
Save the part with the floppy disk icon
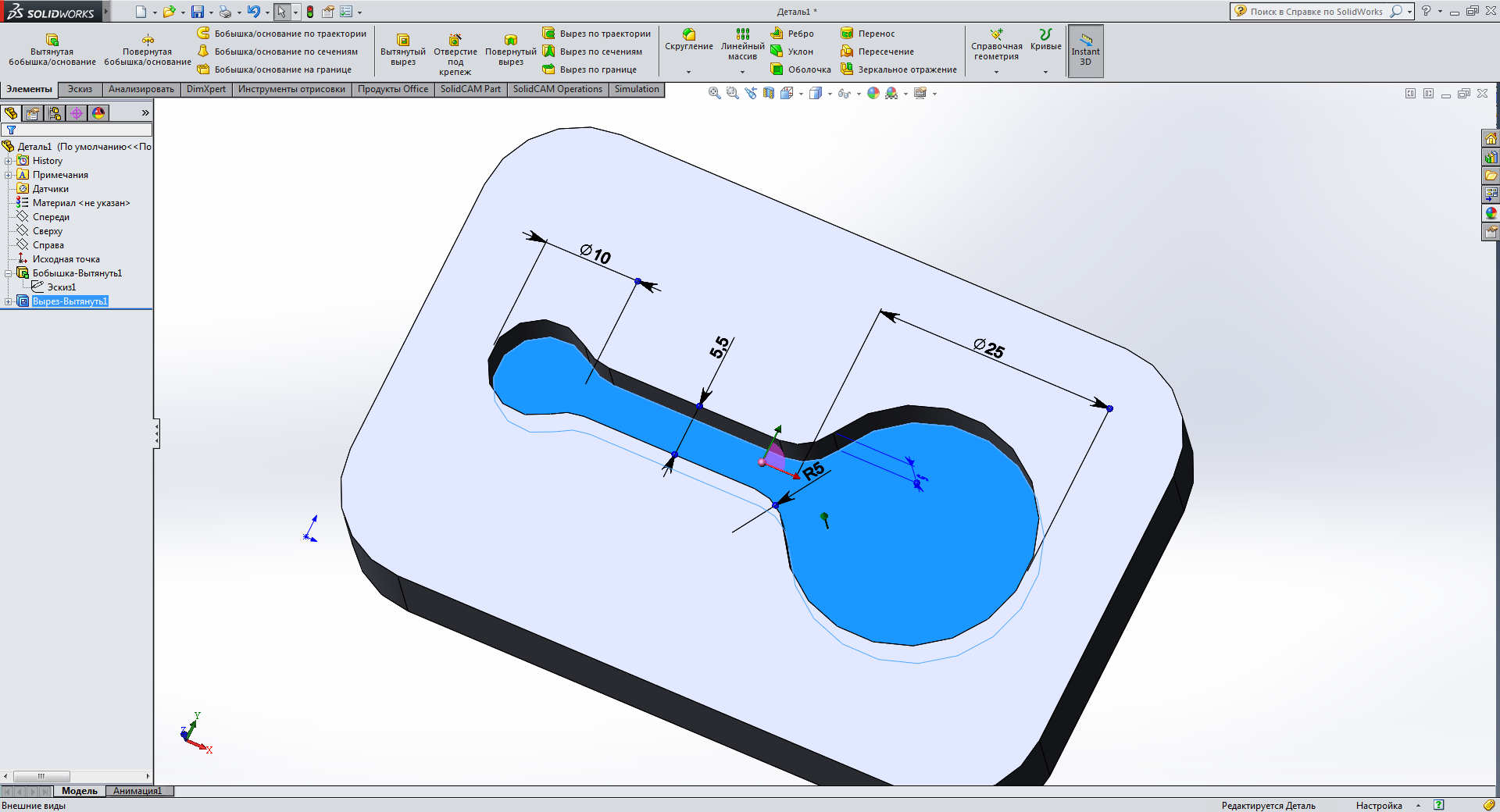pos(198,12)
